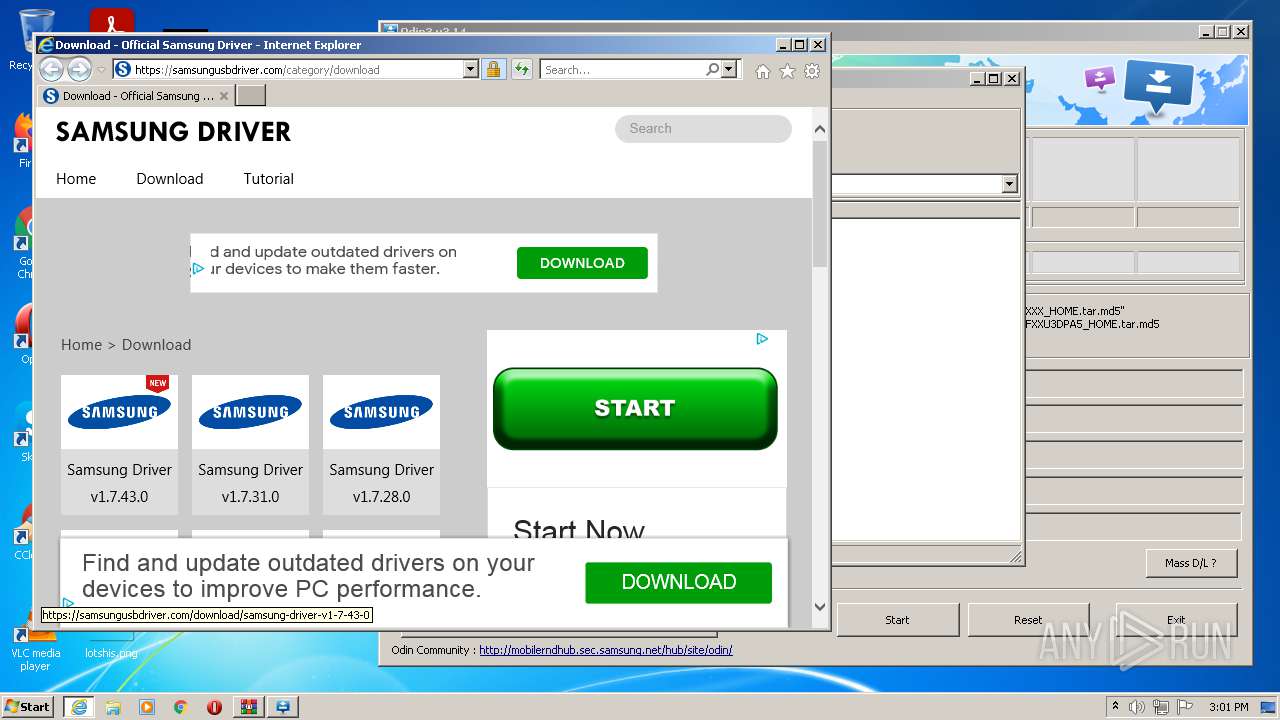Open the Windows Start menu
Screen dimensions: 1280x720
[x=28, y=706]
